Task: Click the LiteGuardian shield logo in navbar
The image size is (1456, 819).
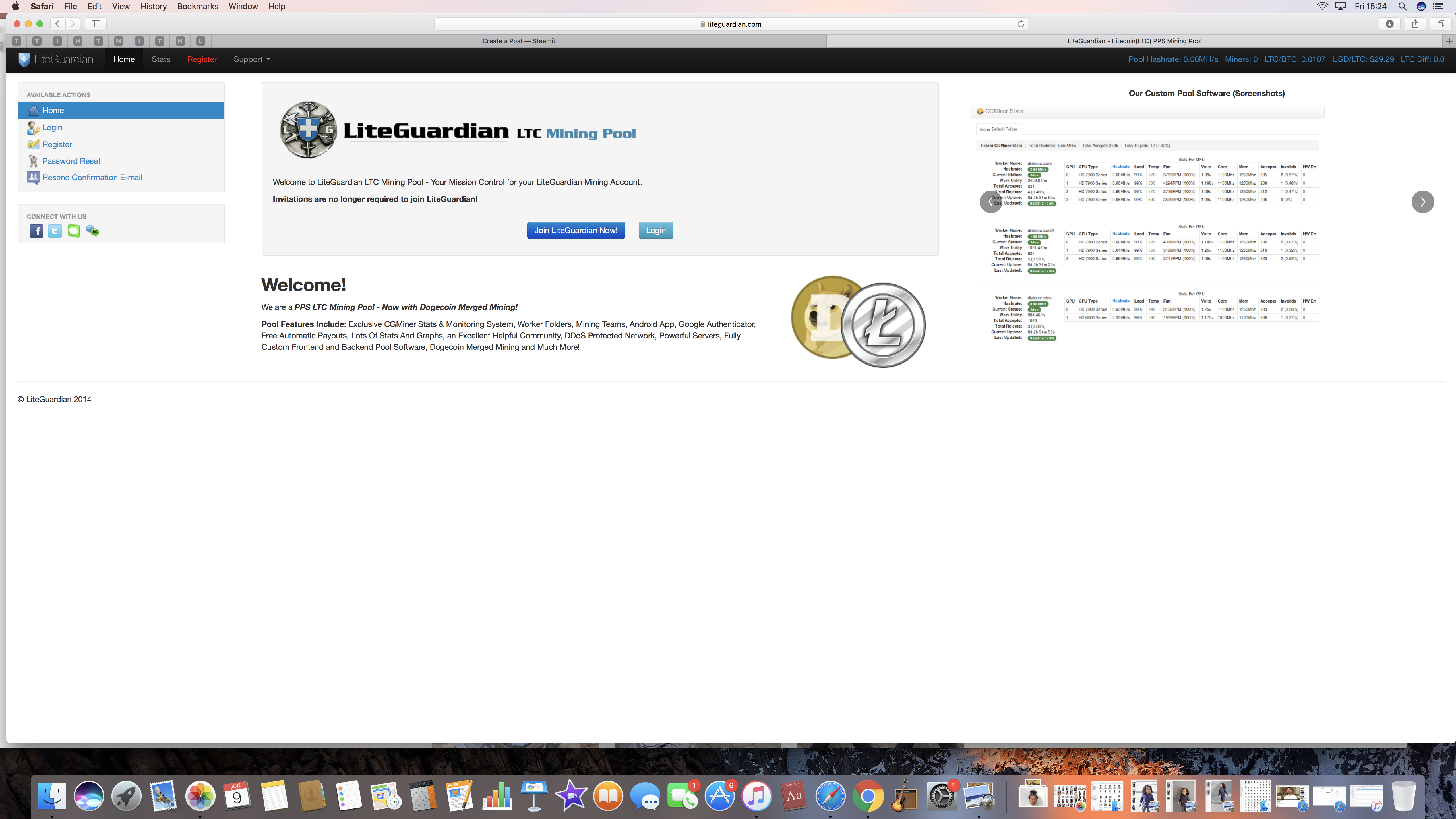Action: [24, 59]
